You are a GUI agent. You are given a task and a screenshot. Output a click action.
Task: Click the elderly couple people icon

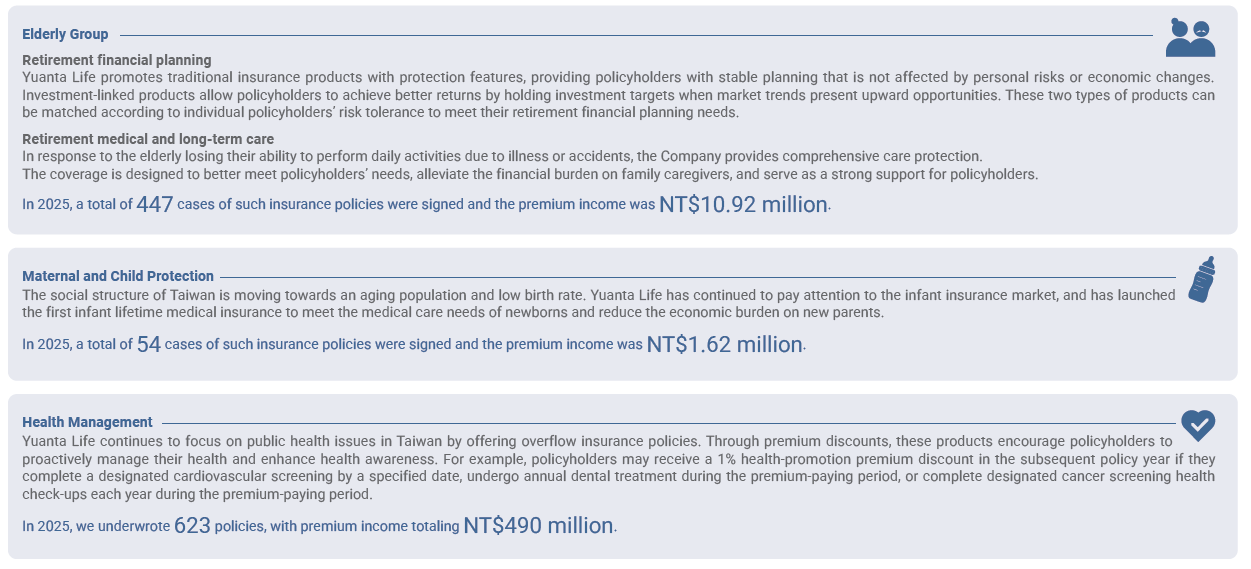(1191, 37)
